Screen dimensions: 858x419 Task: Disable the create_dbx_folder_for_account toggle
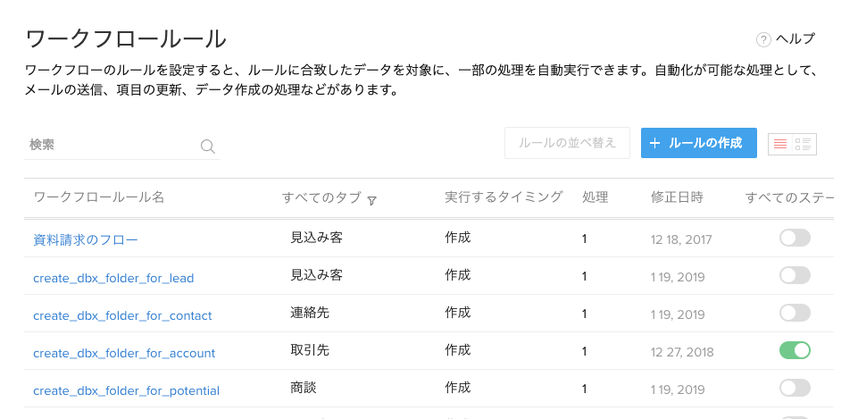click(x=795, y=351)
